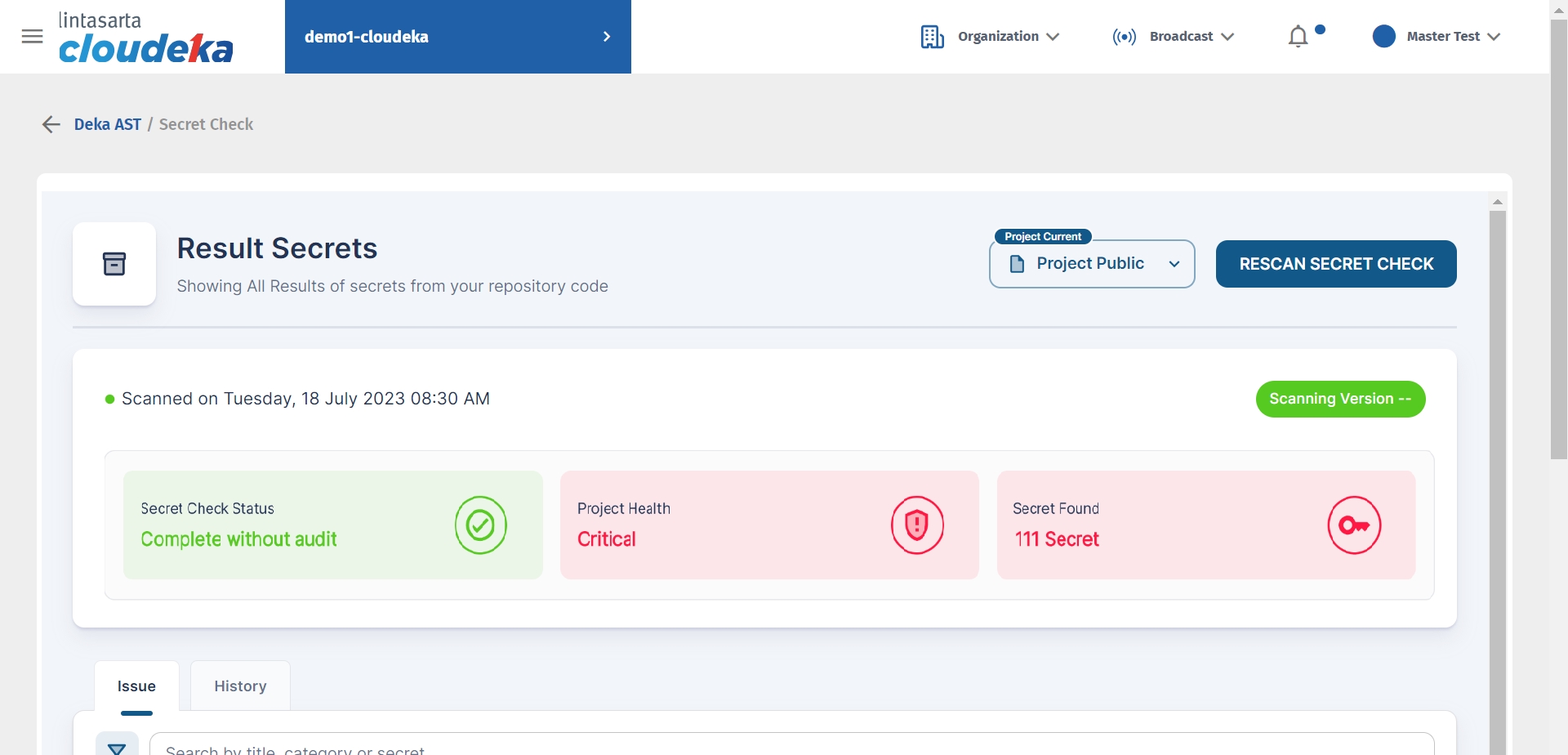1568x755 pixels.
Task: Click the Project Health shield icon
Action: coord(917,525)
